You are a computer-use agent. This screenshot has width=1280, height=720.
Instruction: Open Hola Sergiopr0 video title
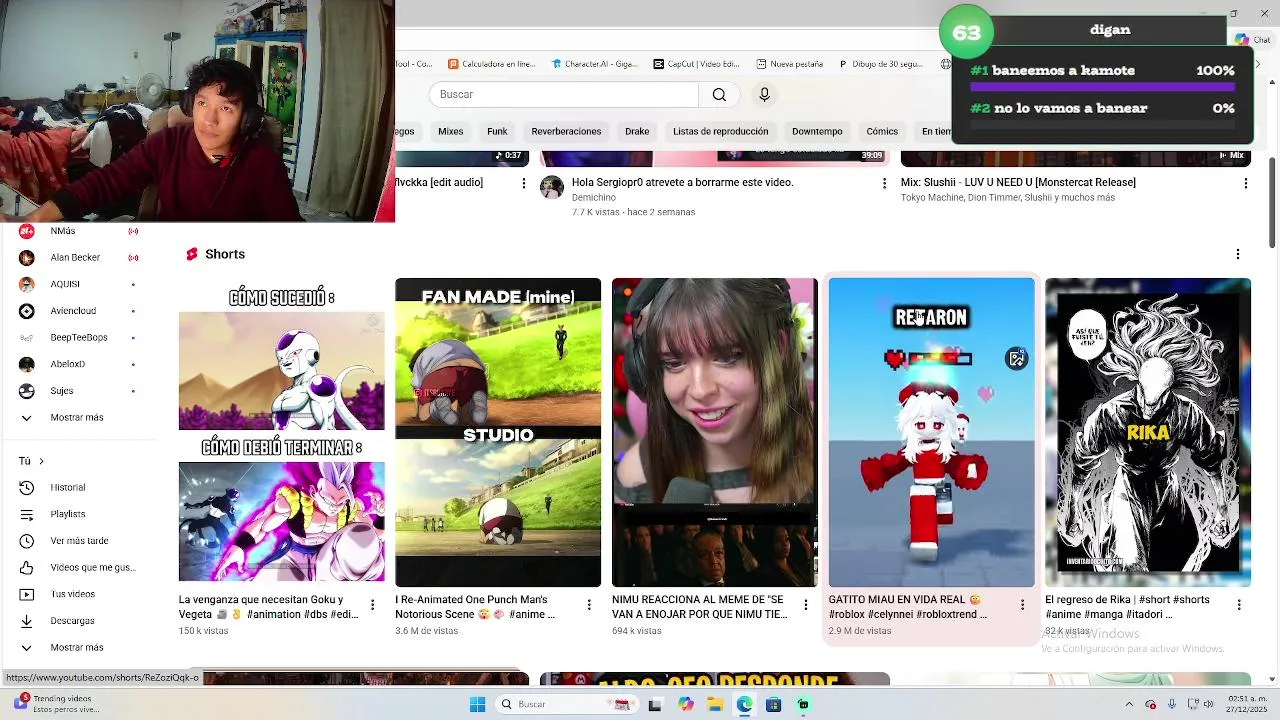(x=682, y=183)
